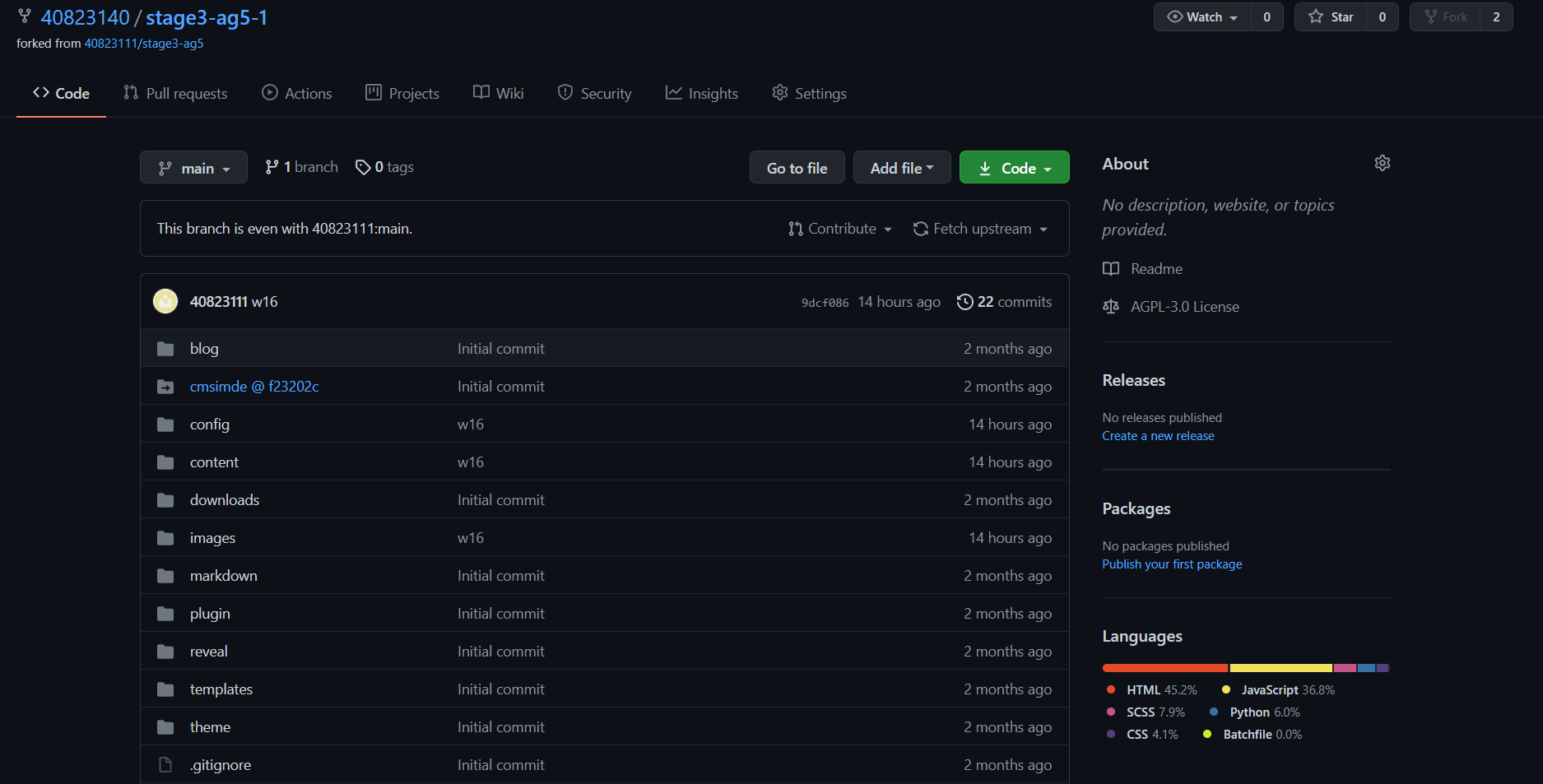Open the upstream 40823111/stage3-ag5 link

point(144,44)
